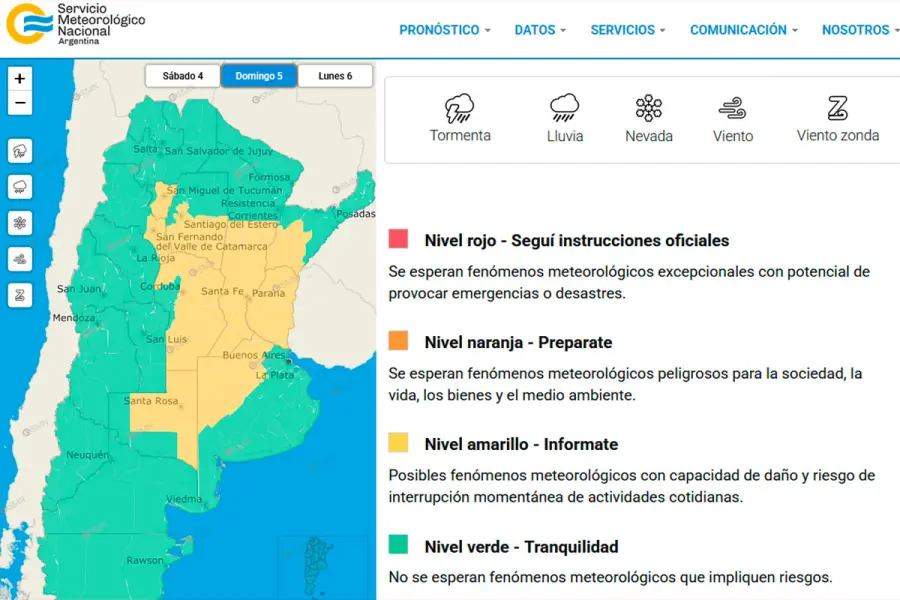900x600 pixels.
Task: Switch to the Lunes 6 tab
Action: coord(335,76)
